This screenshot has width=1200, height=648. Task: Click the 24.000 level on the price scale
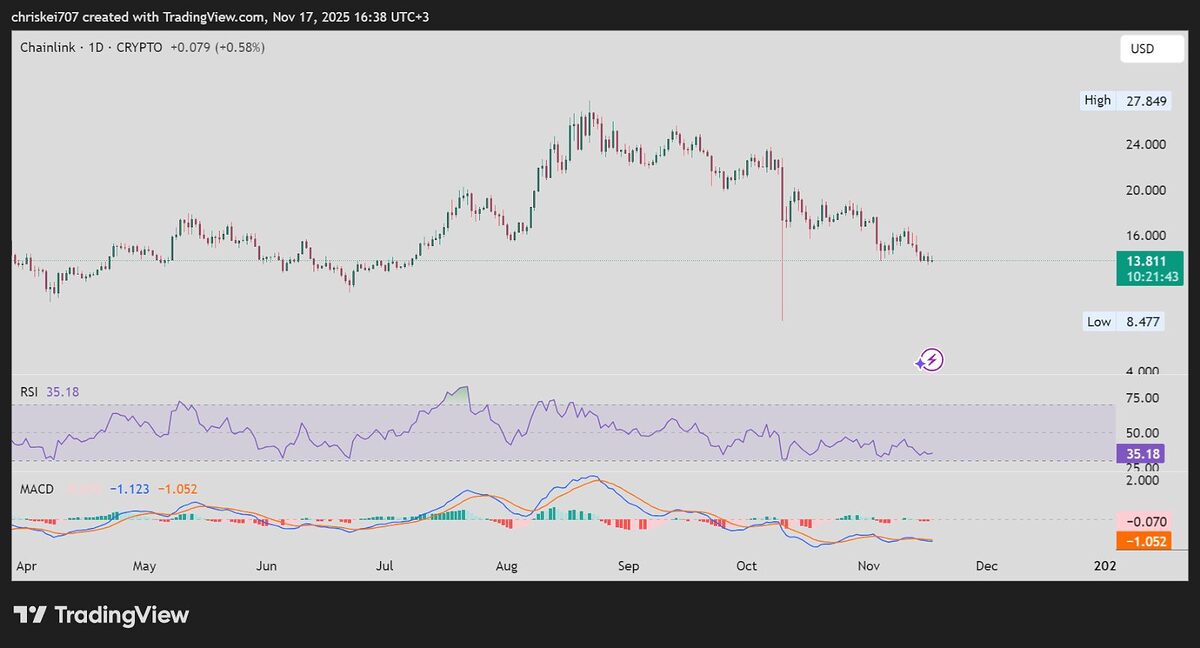[1147, 144]
